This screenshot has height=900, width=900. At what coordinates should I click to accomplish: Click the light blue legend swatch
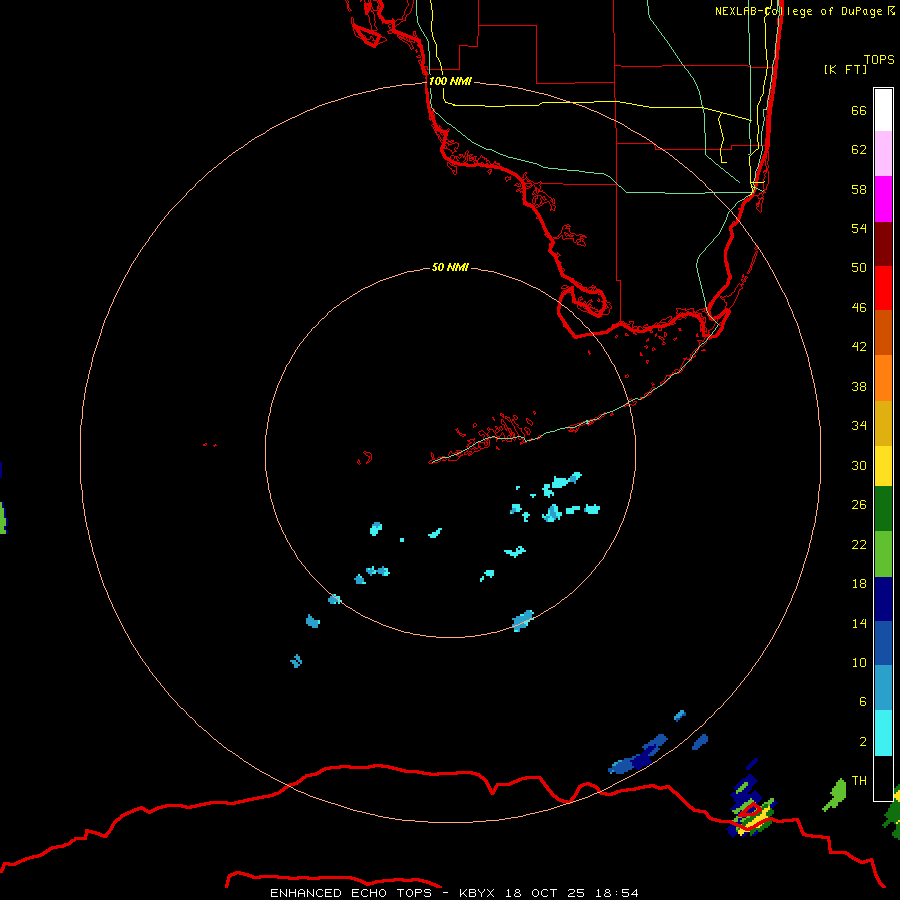pos(883,688)
